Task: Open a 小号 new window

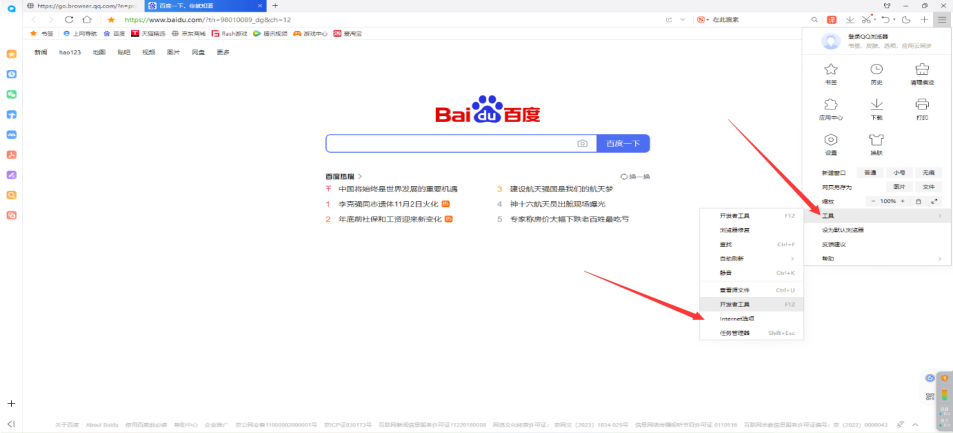Action: (x=899, y=173)
